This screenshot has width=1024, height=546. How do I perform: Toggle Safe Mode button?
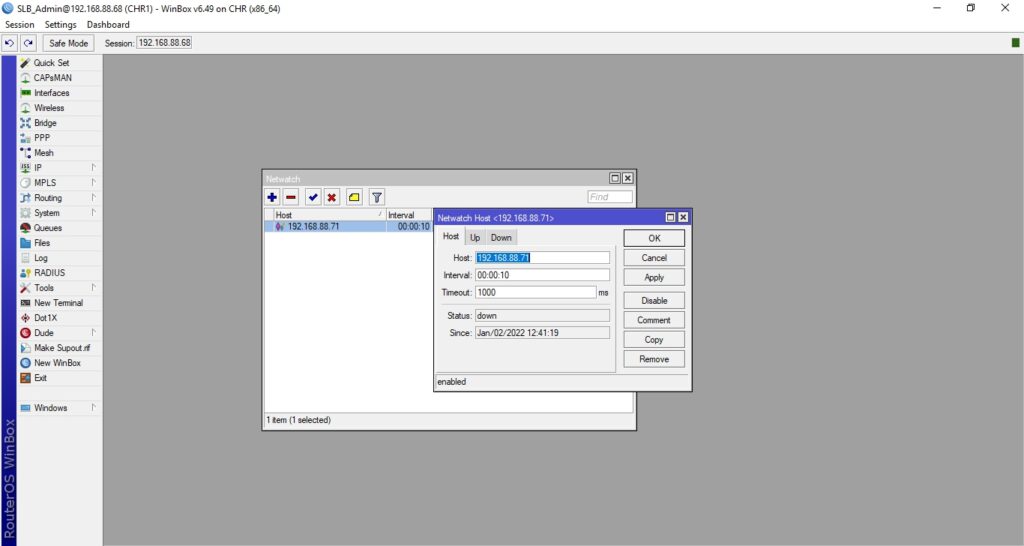[x=69, y=43]
